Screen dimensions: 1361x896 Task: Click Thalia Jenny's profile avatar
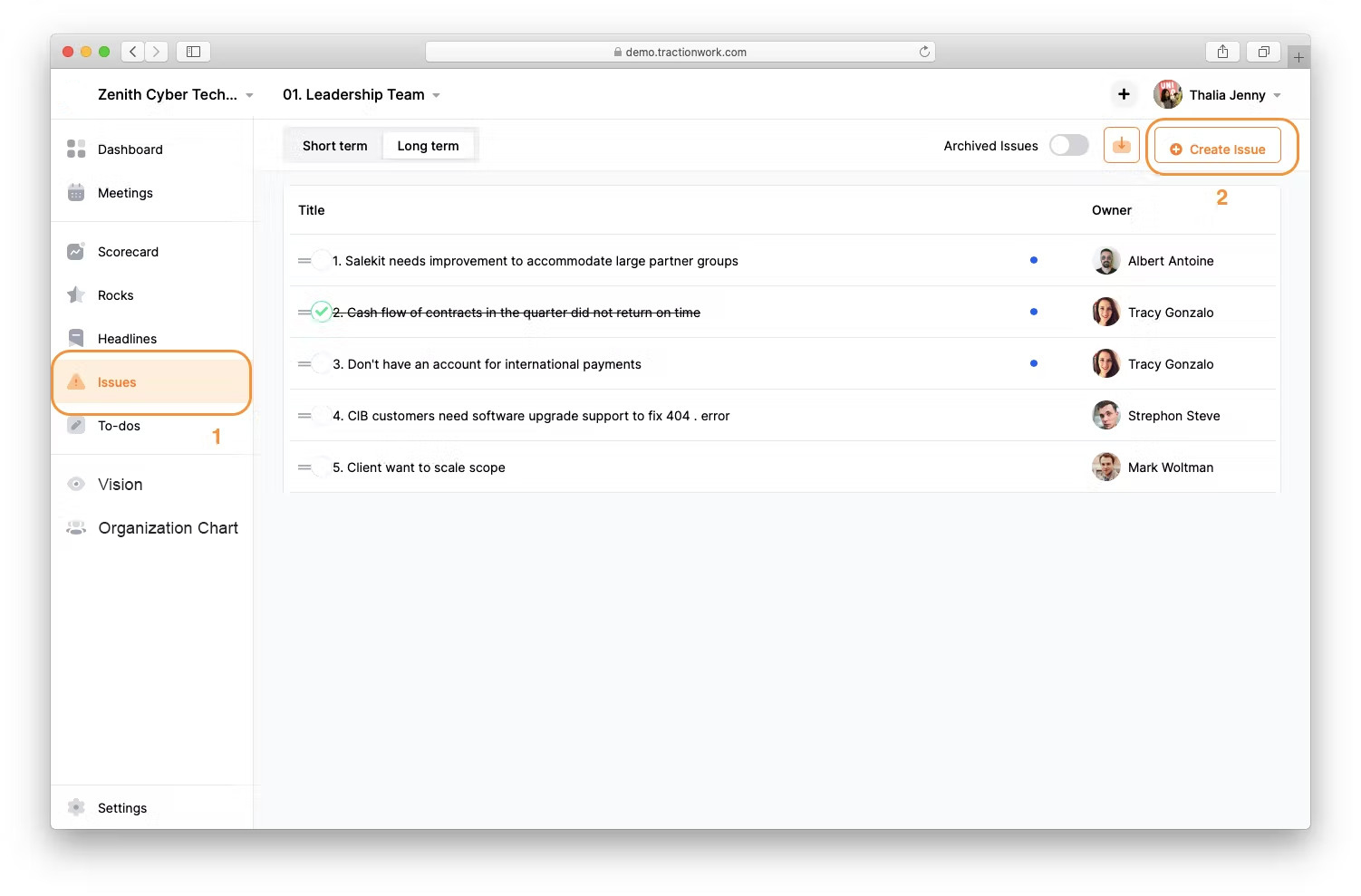[1167, 94]
